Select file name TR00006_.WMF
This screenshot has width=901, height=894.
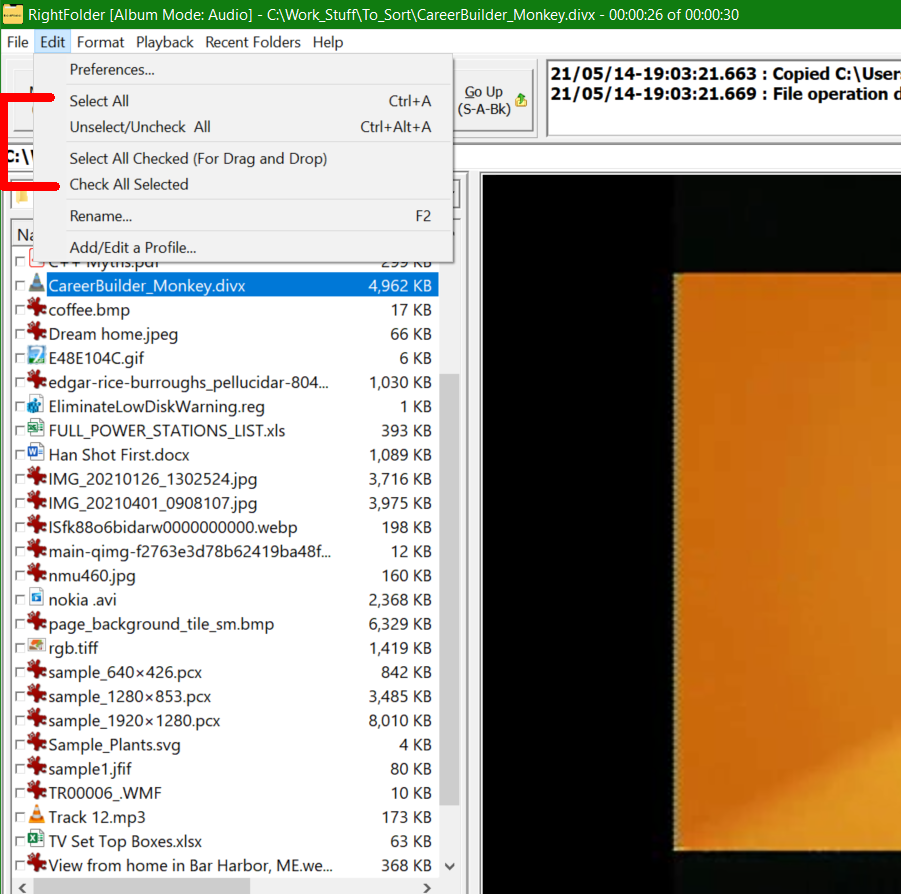pyautogui.click(x=105, y=793)
